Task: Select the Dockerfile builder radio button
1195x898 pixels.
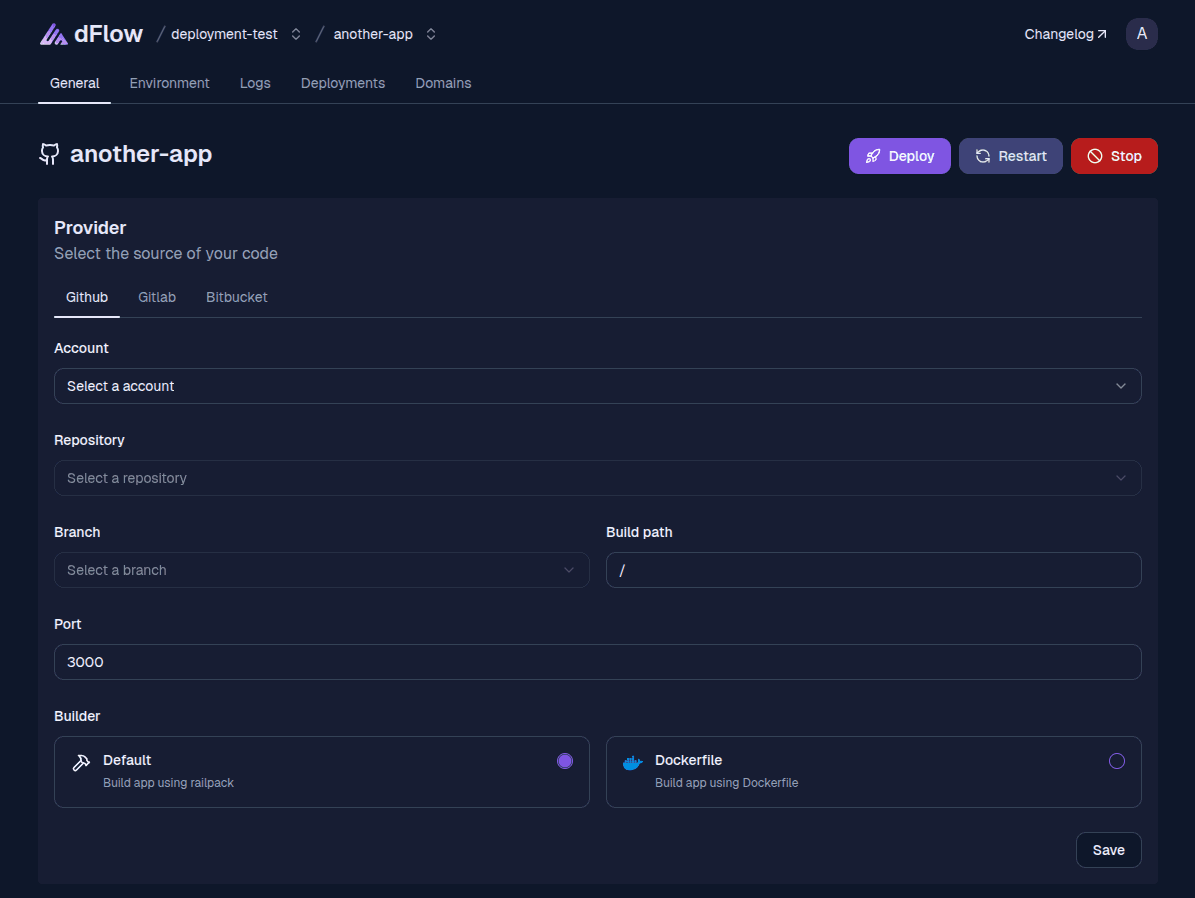Action: (x=1117, y=761)
